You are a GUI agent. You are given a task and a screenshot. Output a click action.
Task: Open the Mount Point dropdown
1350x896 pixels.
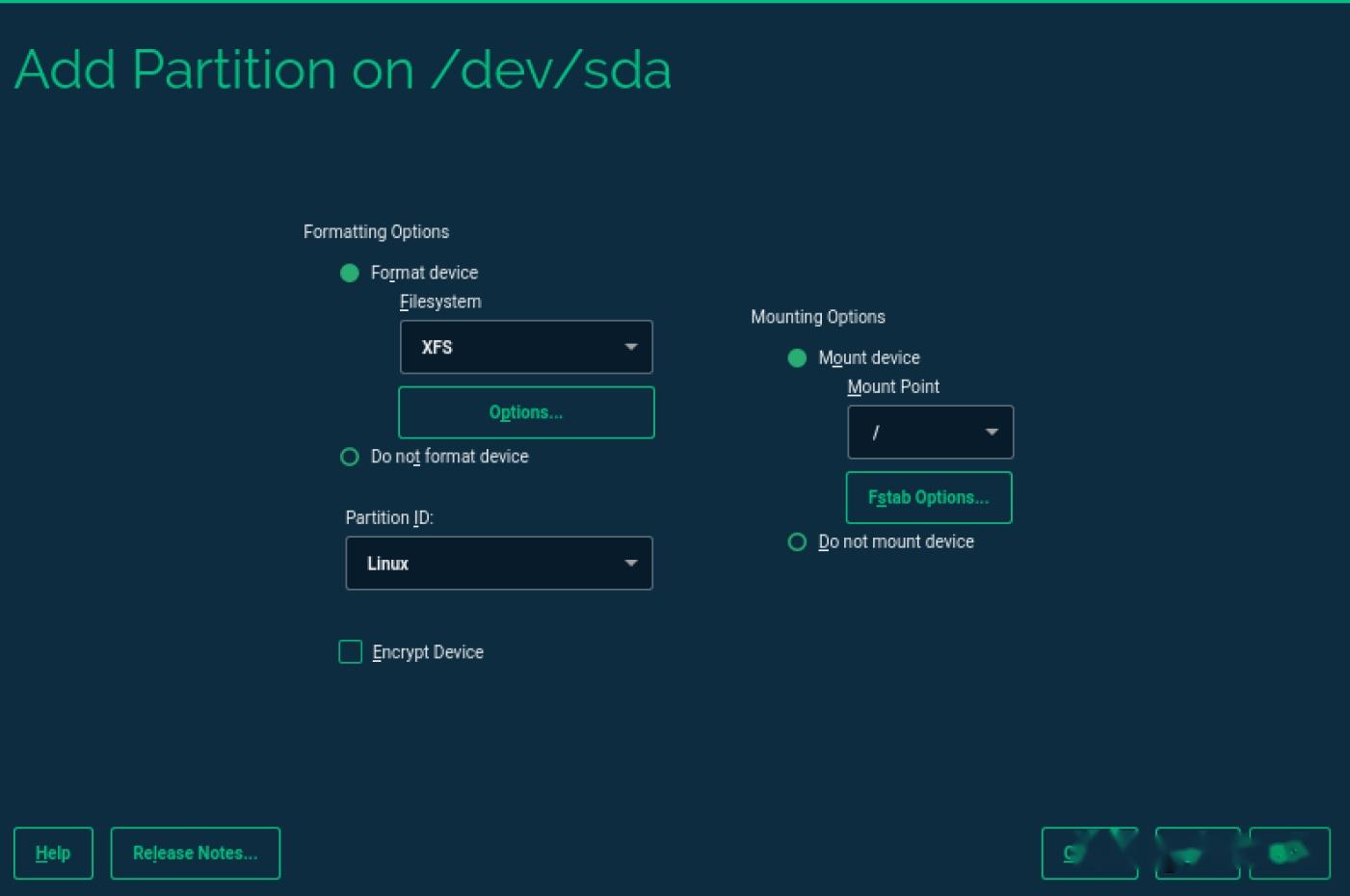[930, 432]
